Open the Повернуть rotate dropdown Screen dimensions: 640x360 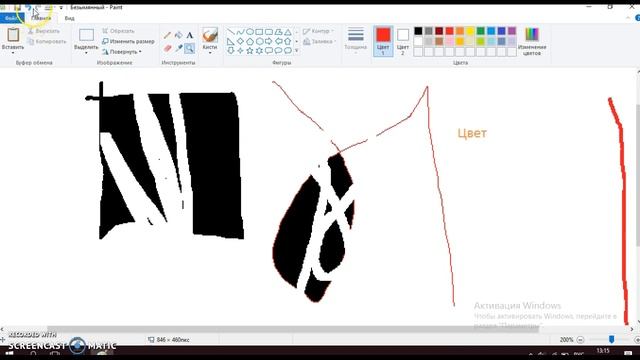[122, 52]
